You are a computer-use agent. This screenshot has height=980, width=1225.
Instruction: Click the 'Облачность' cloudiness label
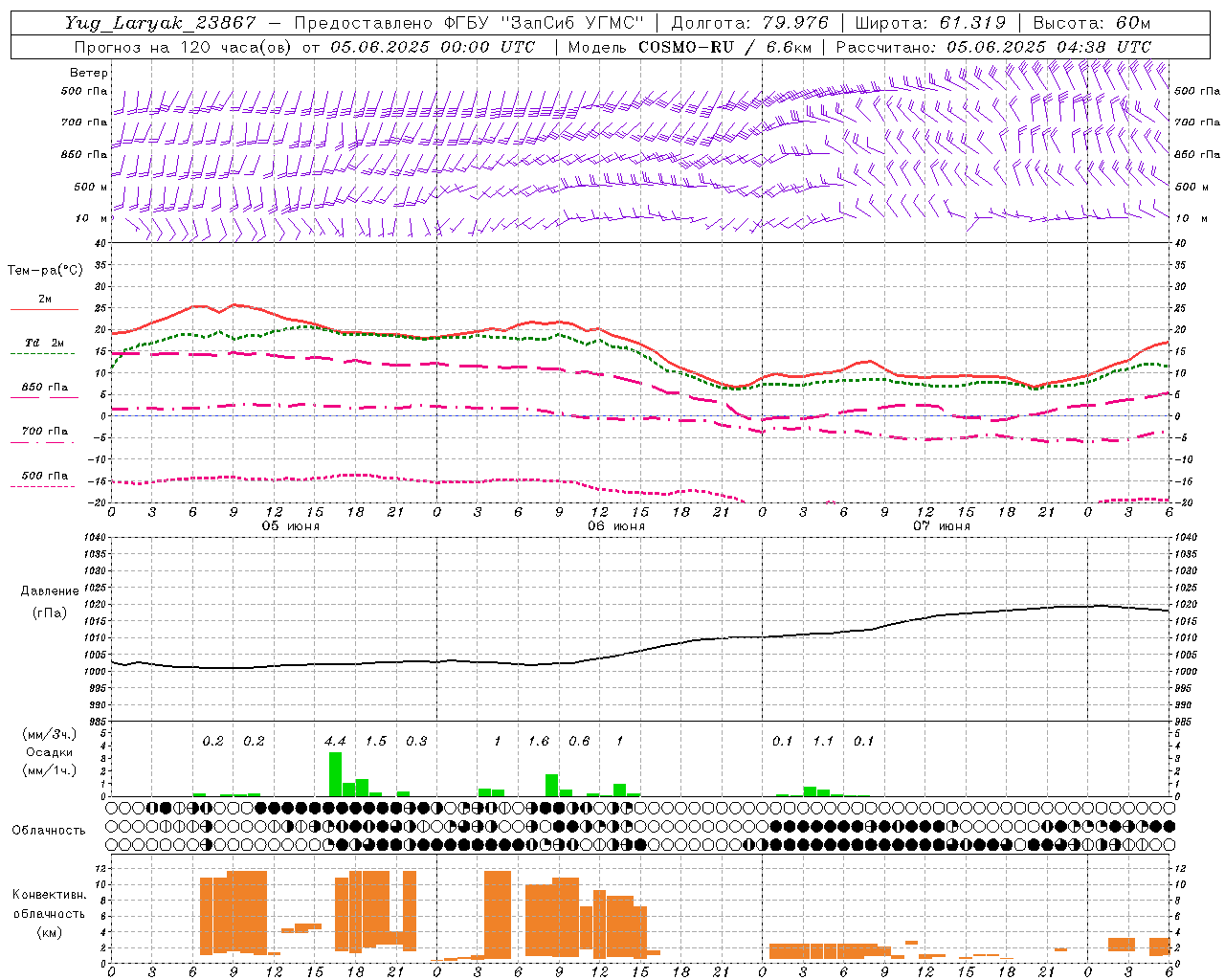point(49,831)
